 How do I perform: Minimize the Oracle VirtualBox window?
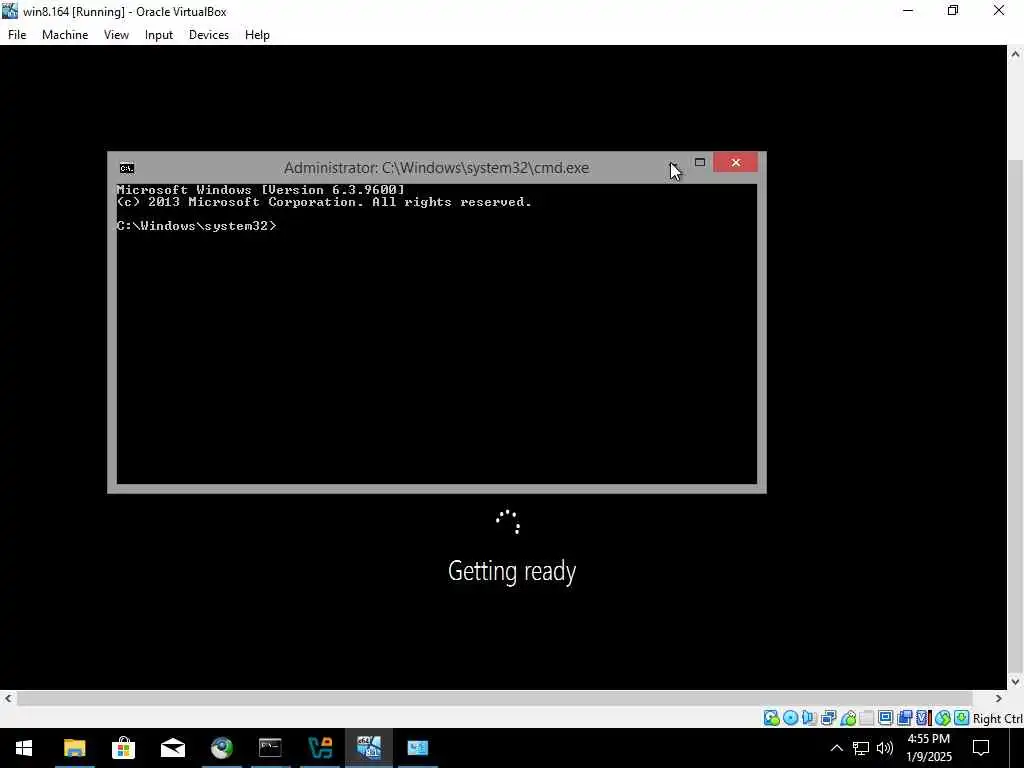pyautogui.click(x=908, y=10)
